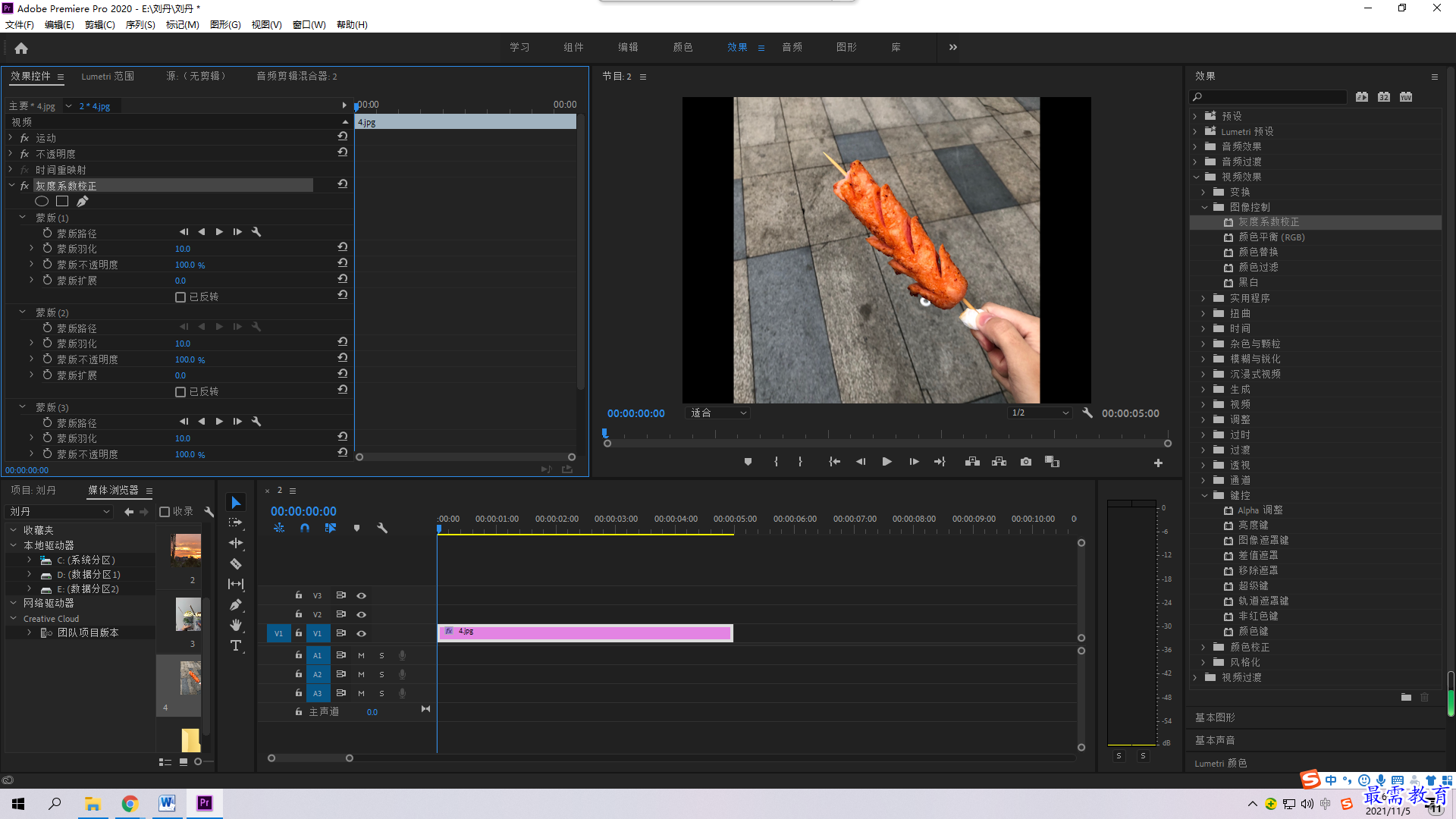The width and height of the screenshot is (1456, 819).
Task: Open program monitor settings wrench
Action: click(x=1087, y=413)
